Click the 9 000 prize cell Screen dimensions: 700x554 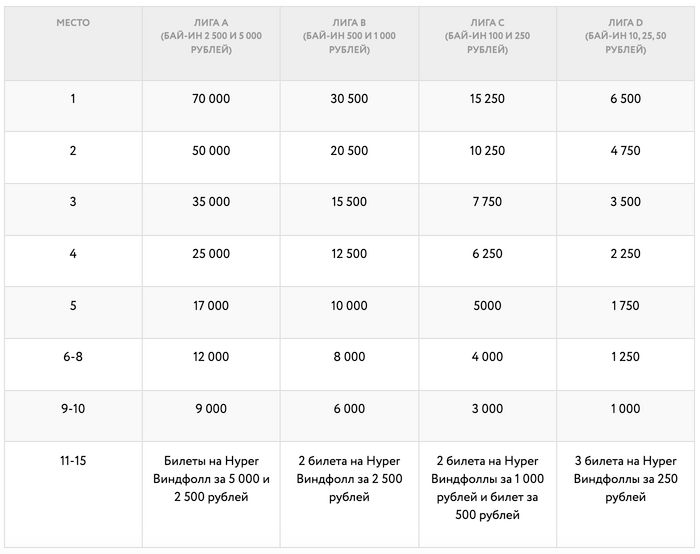coord(210,408)
